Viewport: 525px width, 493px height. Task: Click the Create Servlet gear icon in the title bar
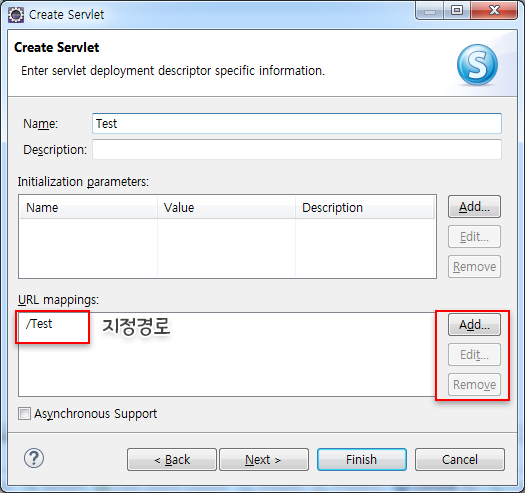coord(16,15)
